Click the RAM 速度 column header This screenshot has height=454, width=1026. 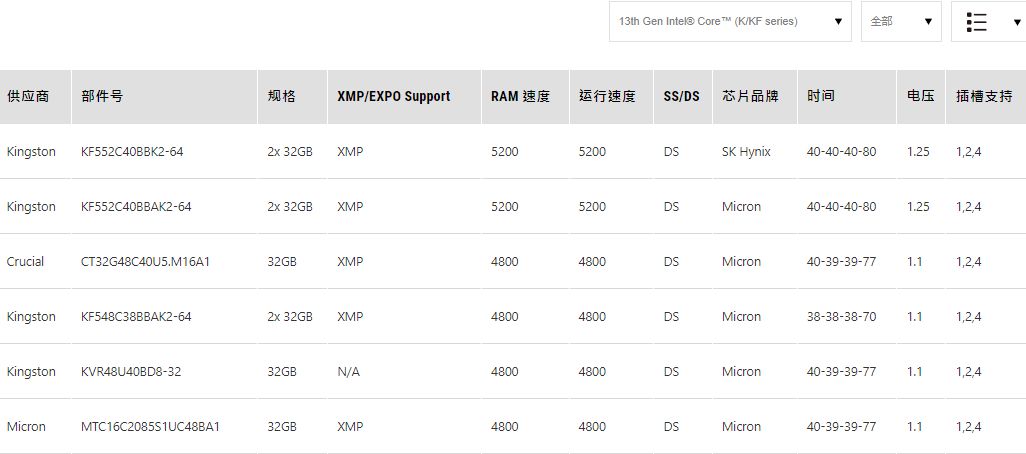520,97
